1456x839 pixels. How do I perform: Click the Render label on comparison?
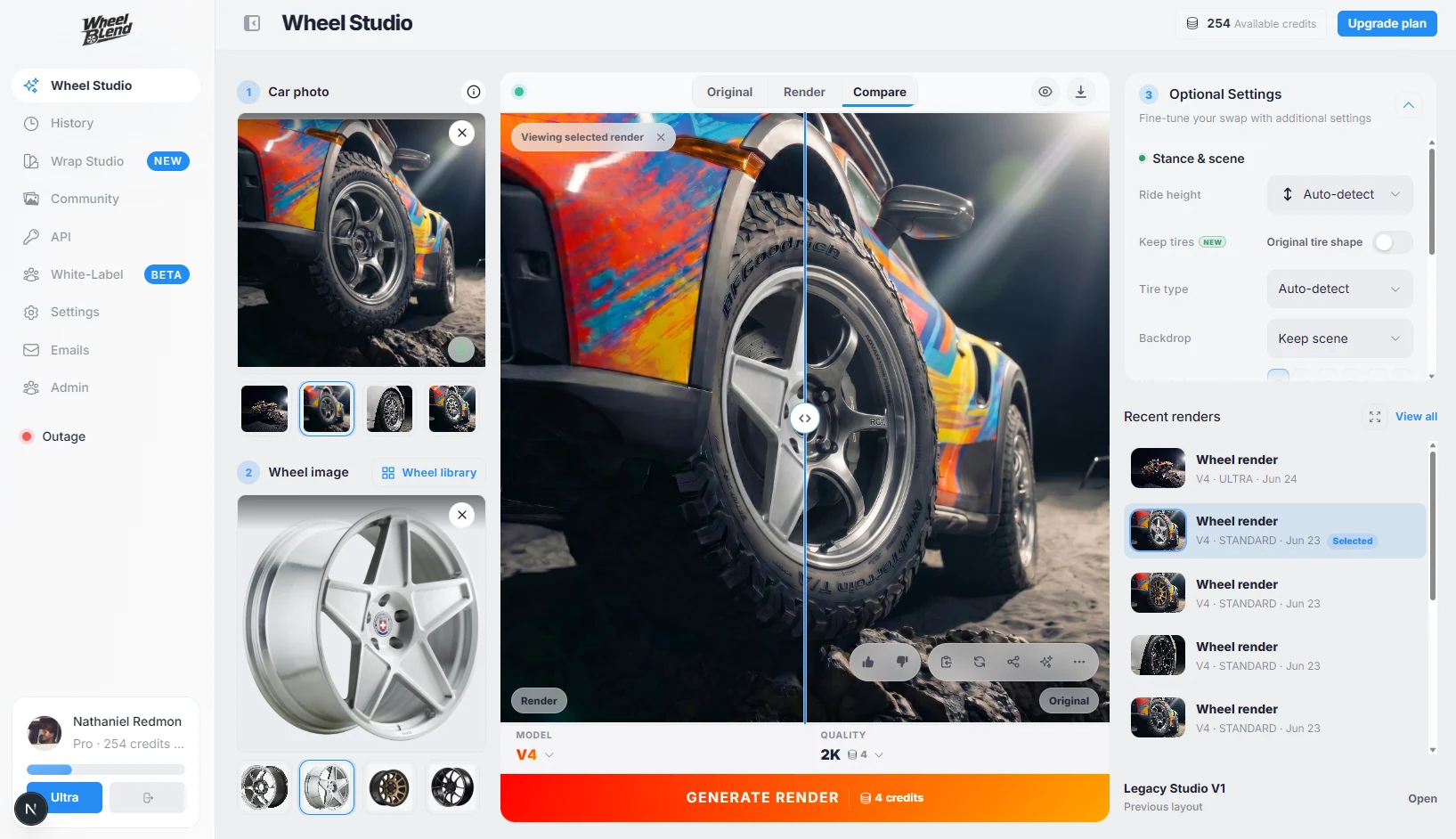(539, 701)
